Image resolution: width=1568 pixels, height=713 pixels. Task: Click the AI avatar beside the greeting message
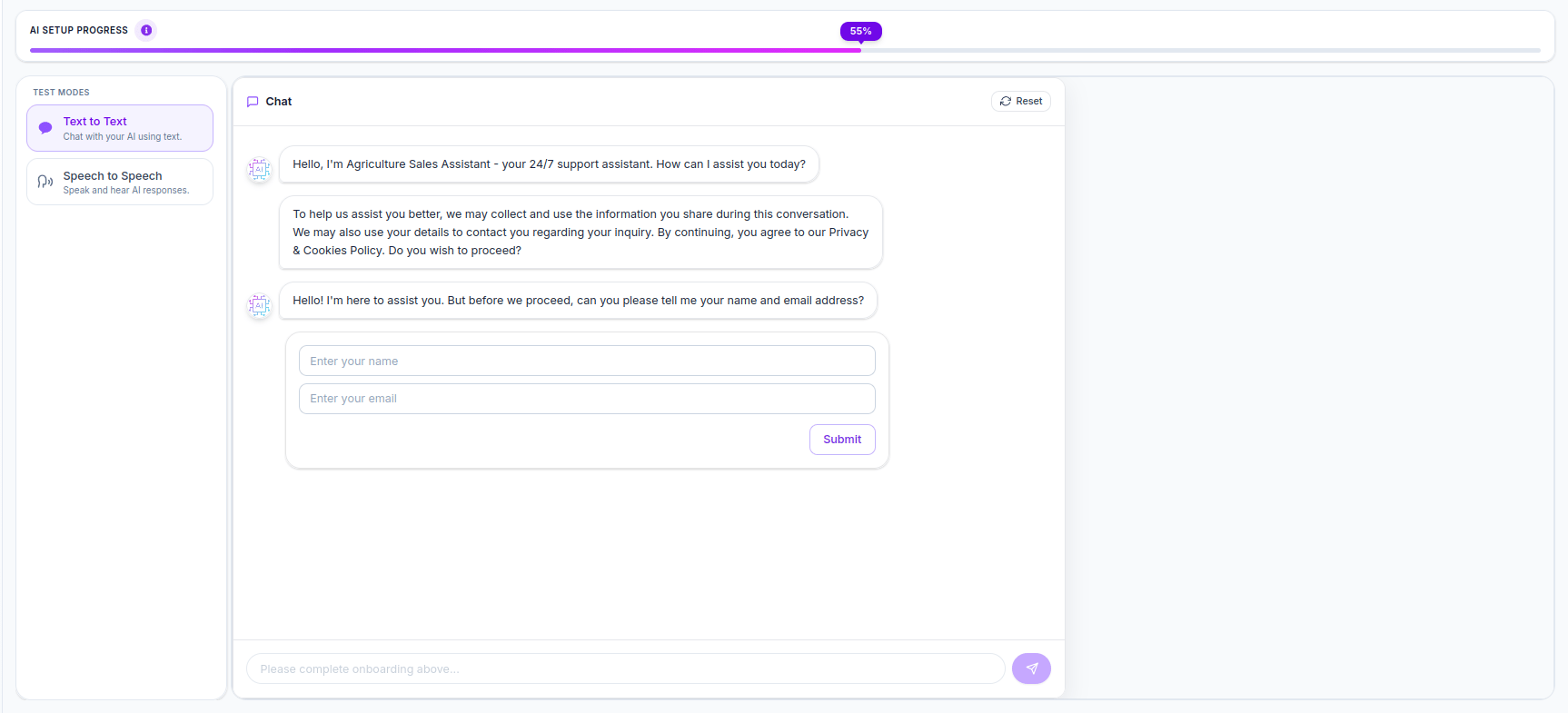click(260, 169)
